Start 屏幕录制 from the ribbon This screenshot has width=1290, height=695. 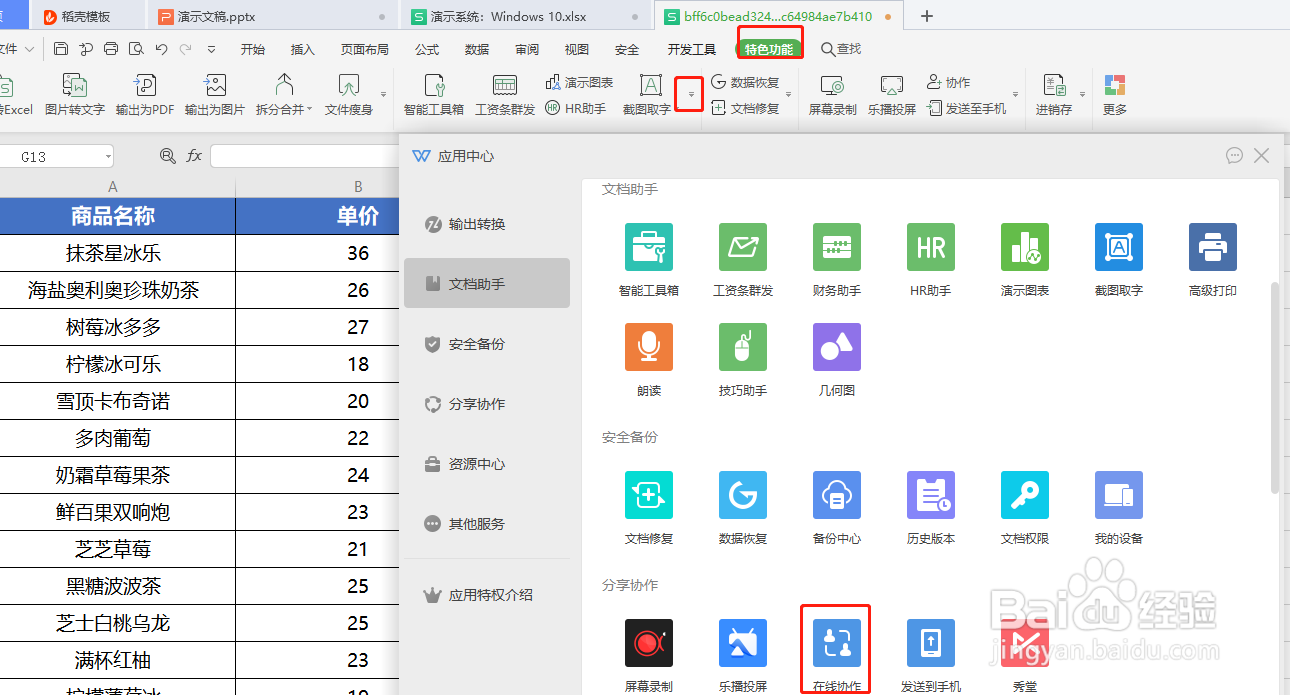point(833,95)
